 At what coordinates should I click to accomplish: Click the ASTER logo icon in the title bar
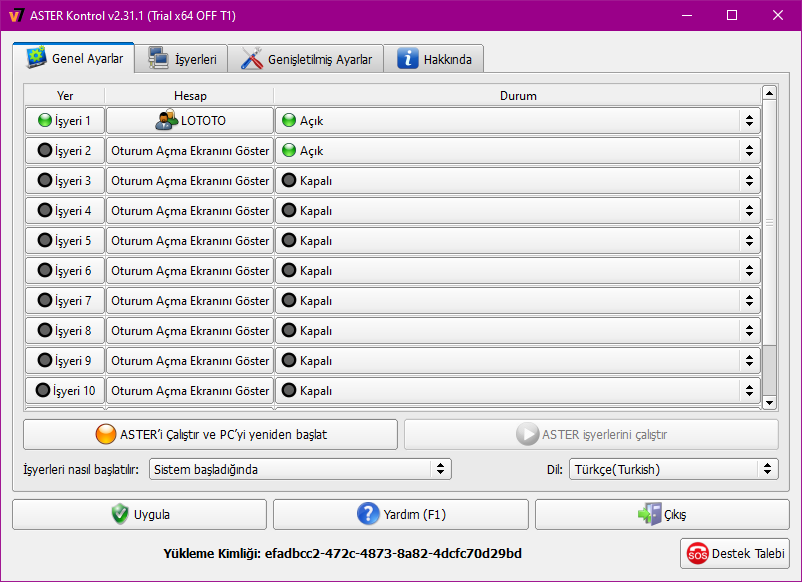click(x=16, y=15)
